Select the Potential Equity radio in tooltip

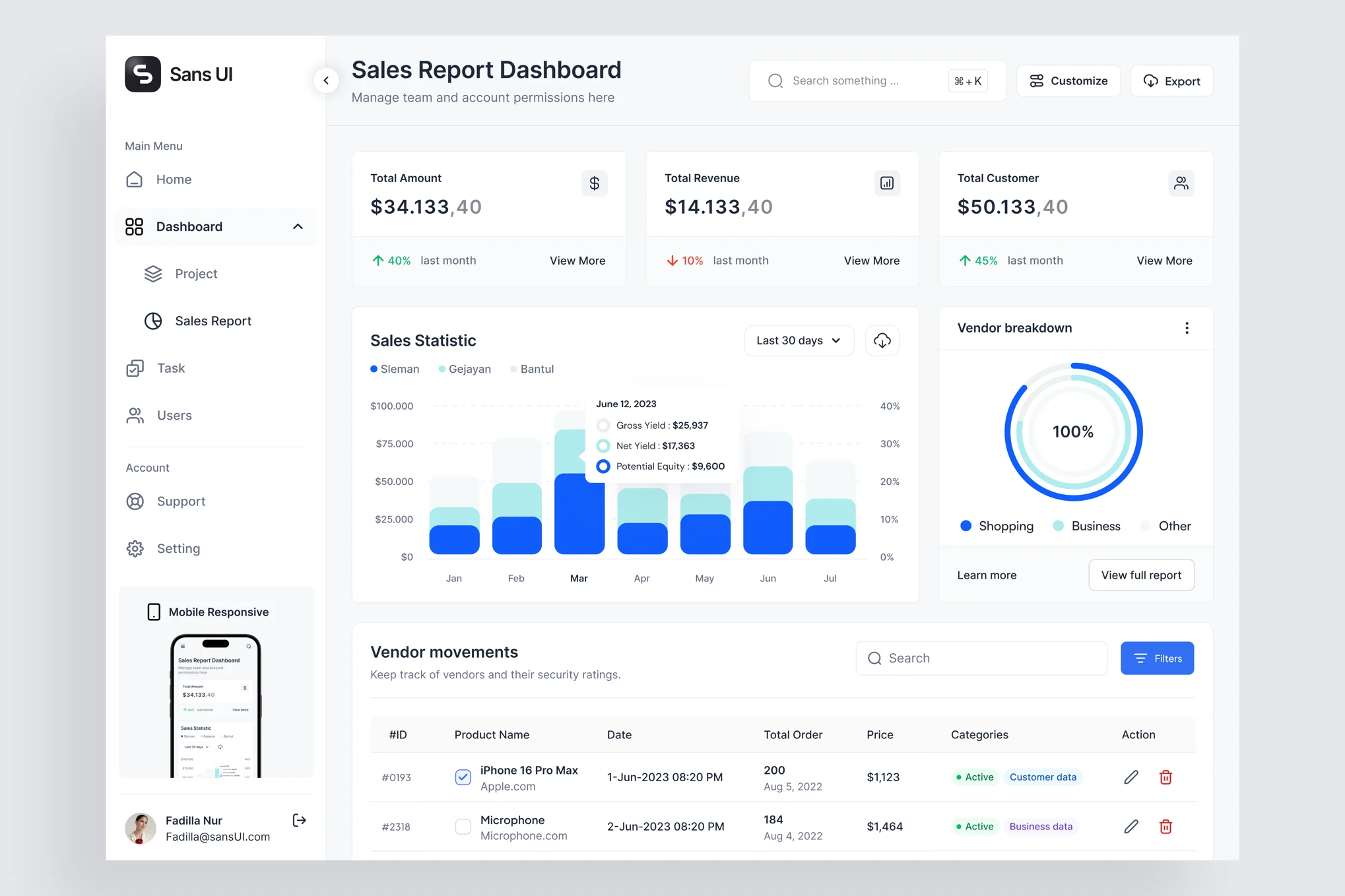tap(603, 466)
